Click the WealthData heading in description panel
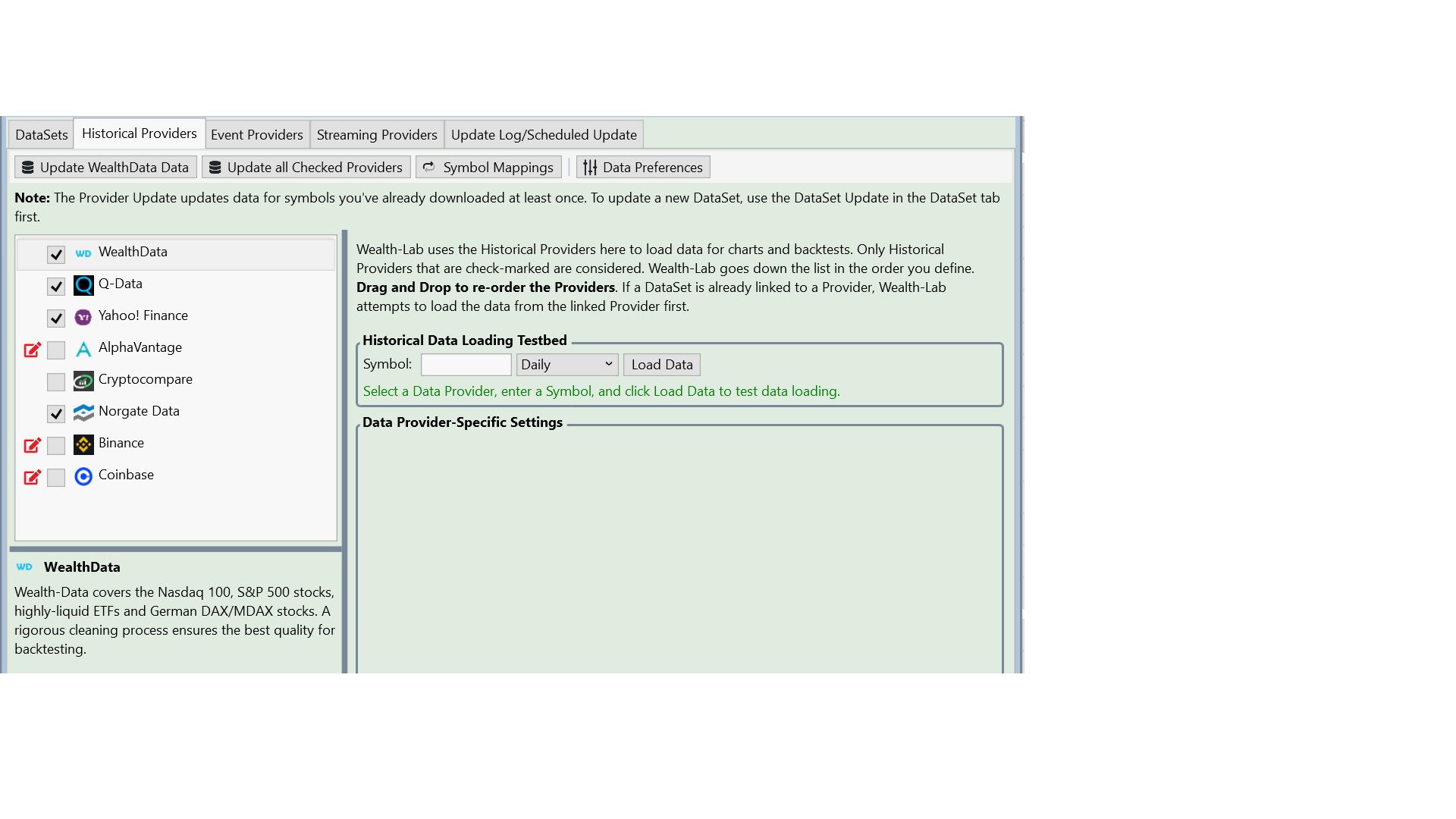Image resolution: width=1456 pixels, height=819 pixels. tap(82, 567)
